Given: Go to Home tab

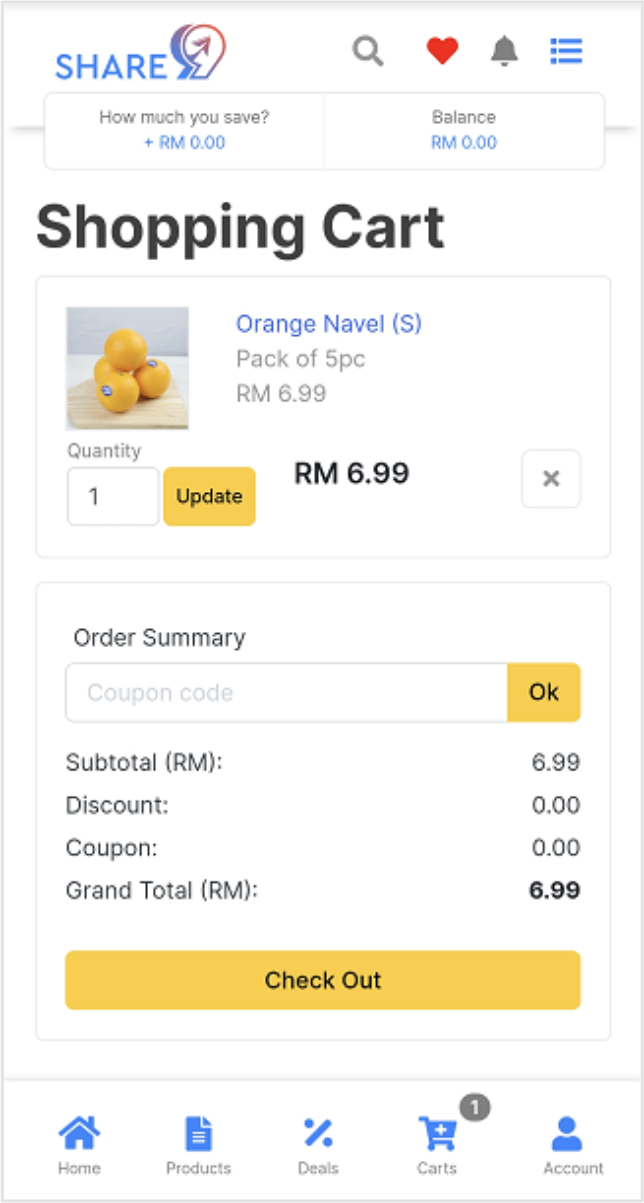Looking at the screenshot, I should [x=79, y=1144].
